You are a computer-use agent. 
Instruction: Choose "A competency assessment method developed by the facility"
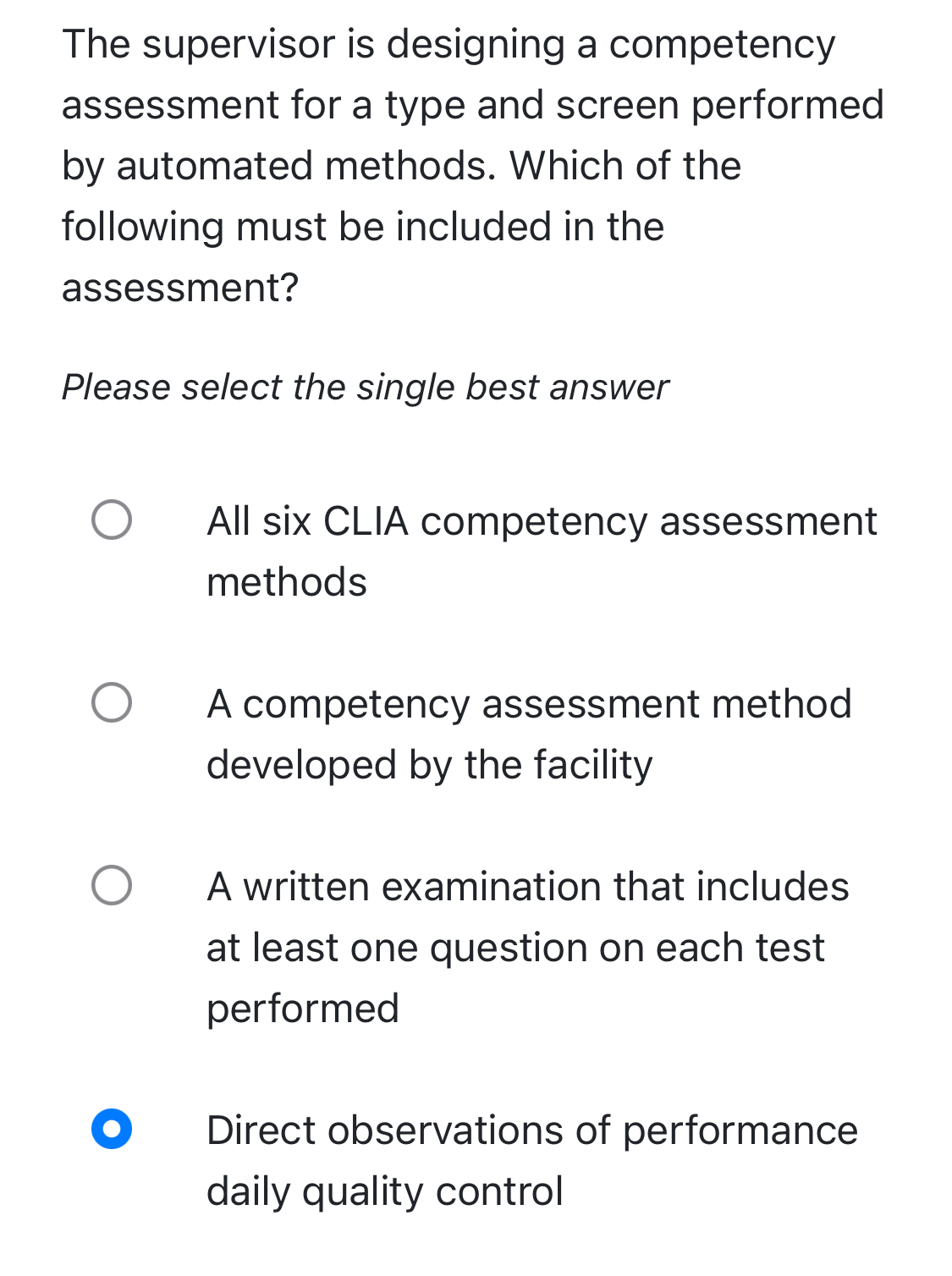pos(112,702)
